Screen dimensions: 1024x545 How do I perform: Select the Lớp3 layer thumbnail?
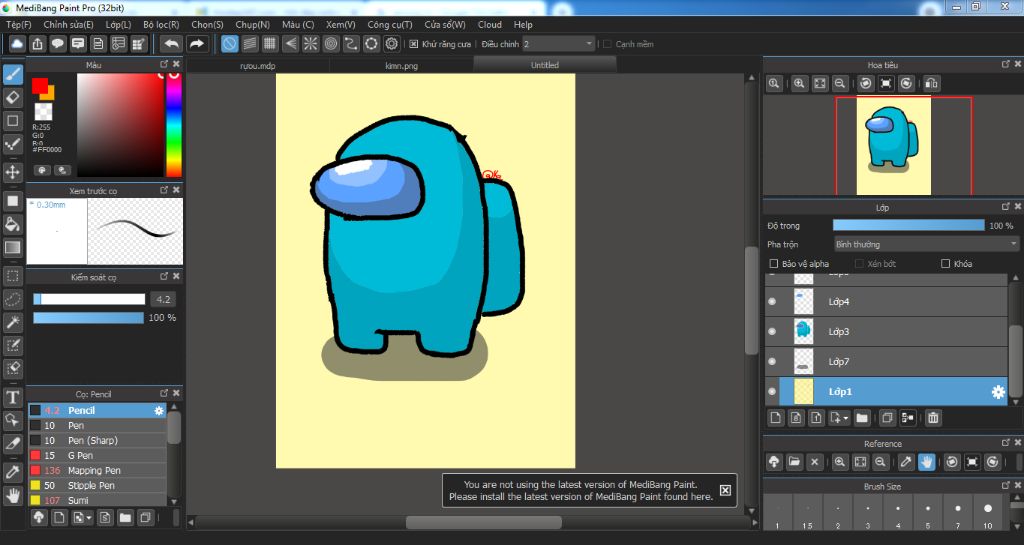(x=803, y=332)
